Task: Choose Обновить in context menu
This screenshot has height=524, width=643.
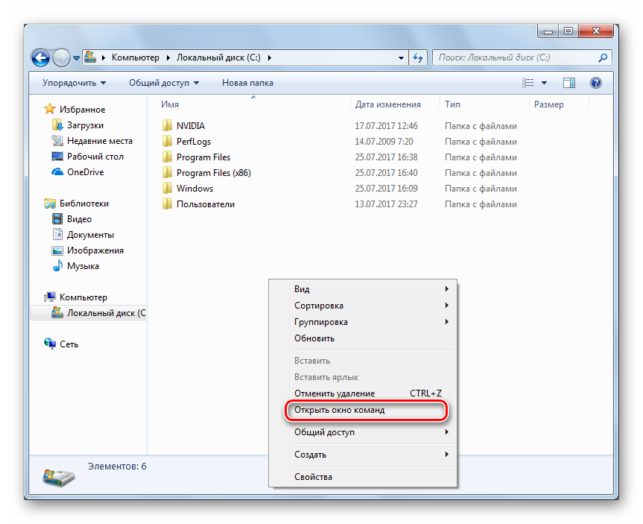Action: 363,338
